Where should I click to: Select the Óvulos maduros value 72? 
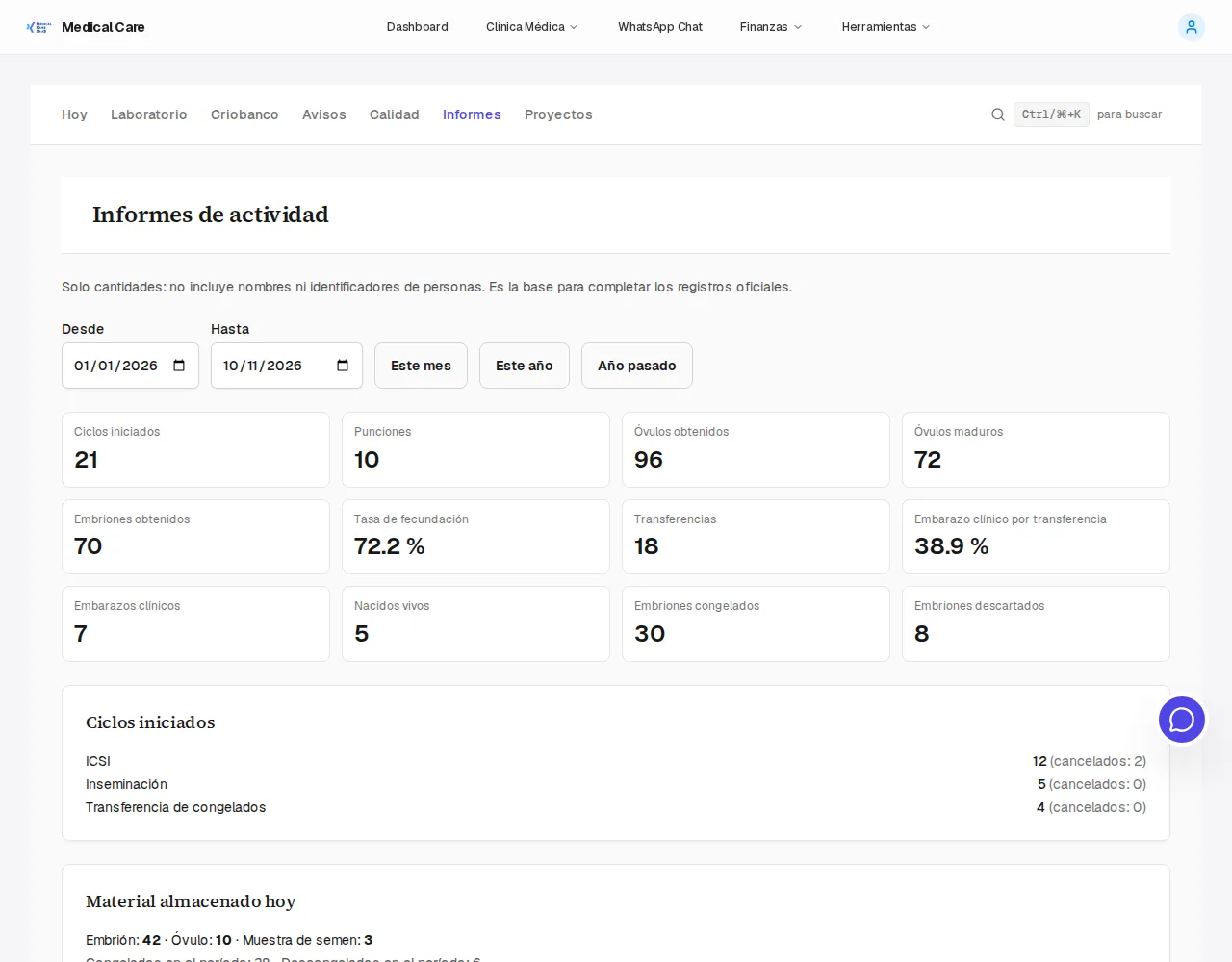point(928,460)
